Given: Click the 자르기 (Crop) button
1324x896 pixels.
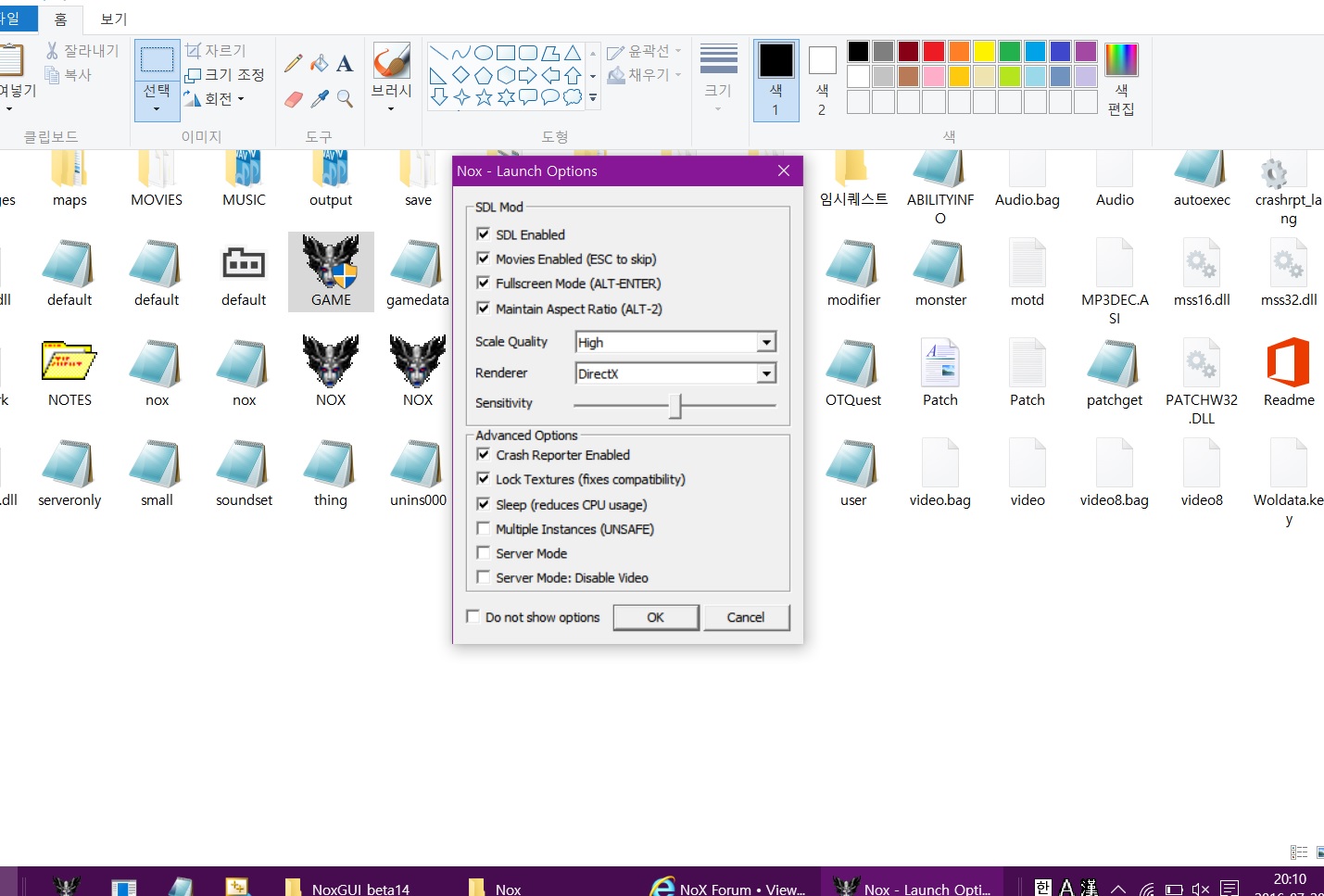Looking at the screenshot, I should point(216,50).
